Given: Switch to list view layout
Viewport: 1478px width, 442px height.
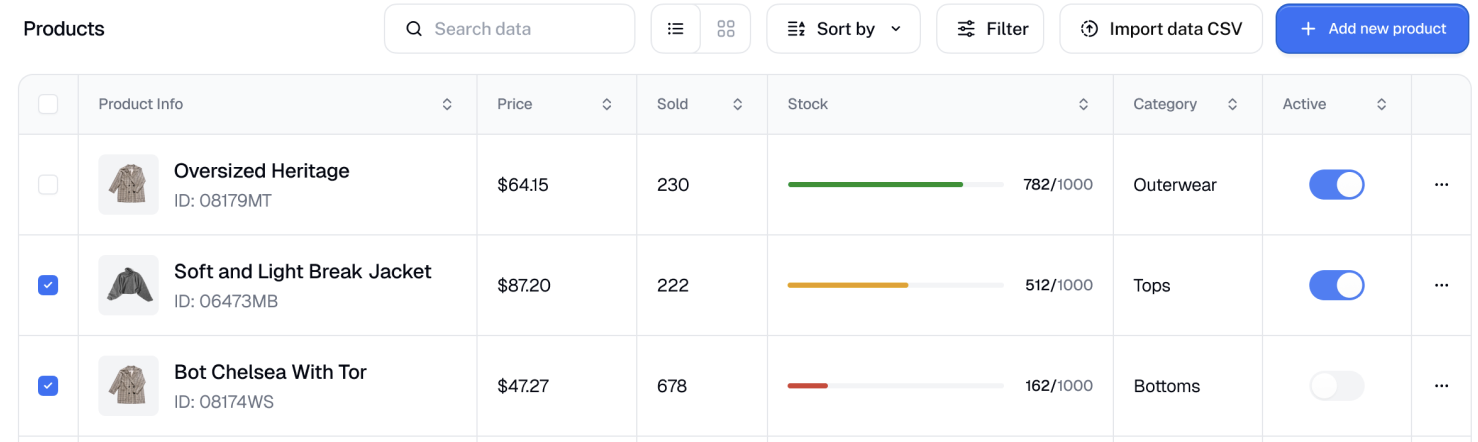Looking at the screenshot, I should point(676,29).
